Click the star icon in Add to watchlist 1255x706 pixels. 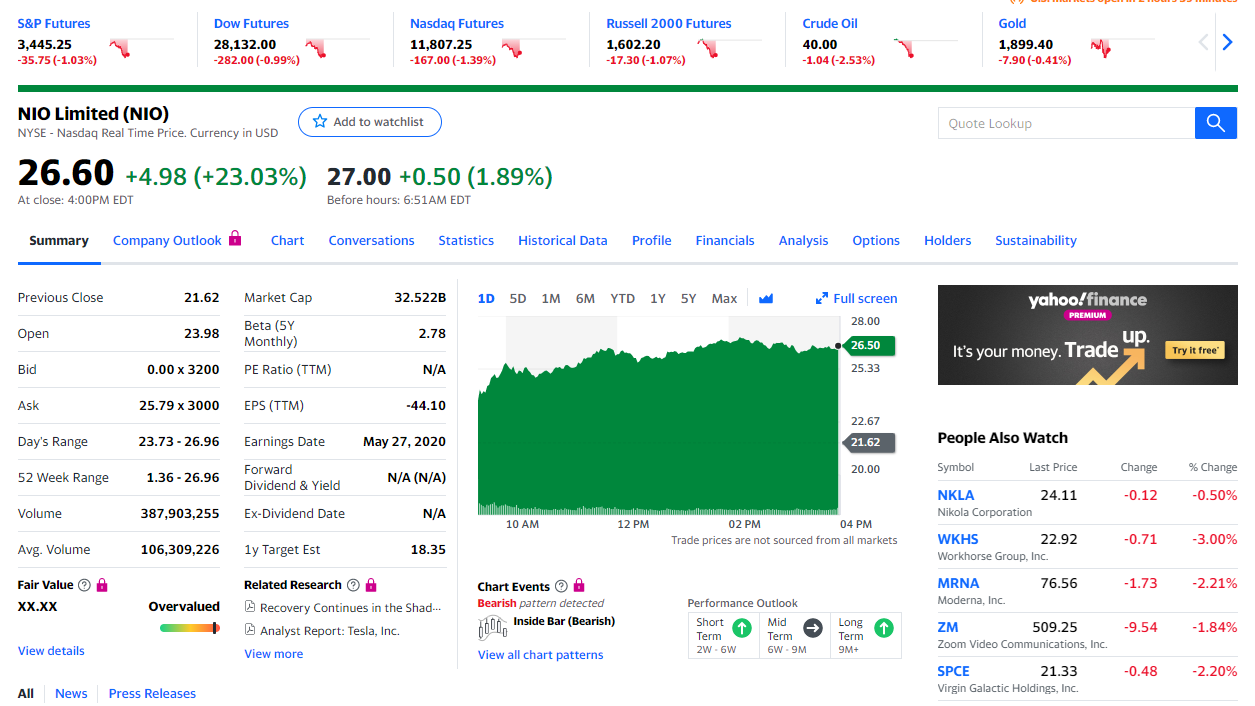pos(320,122)
